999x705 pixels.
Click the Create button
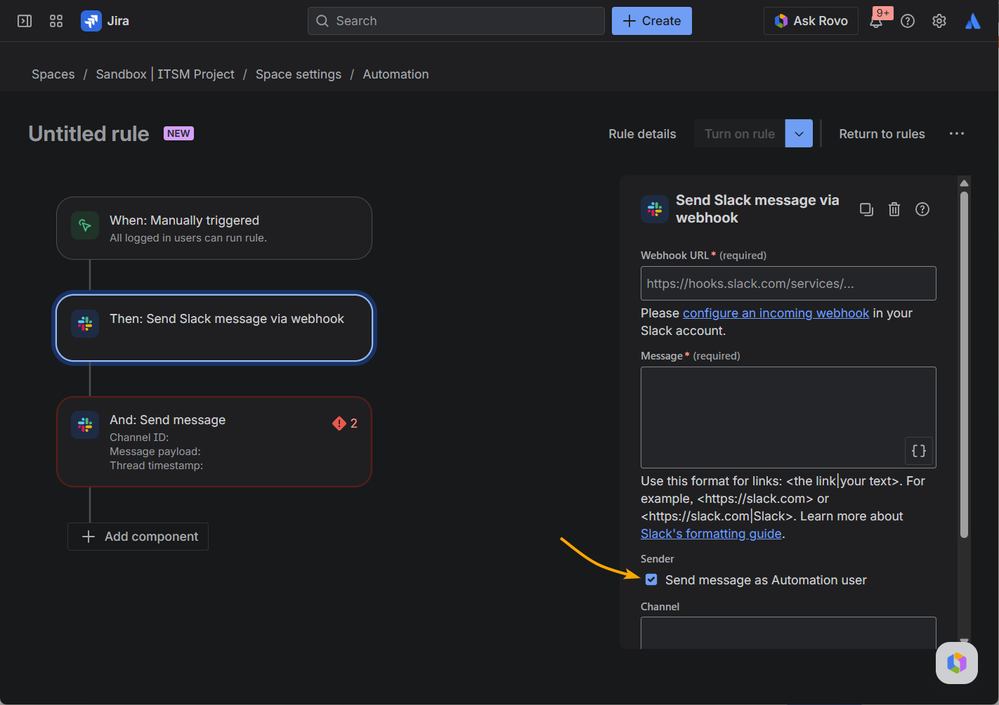point(652,21)
